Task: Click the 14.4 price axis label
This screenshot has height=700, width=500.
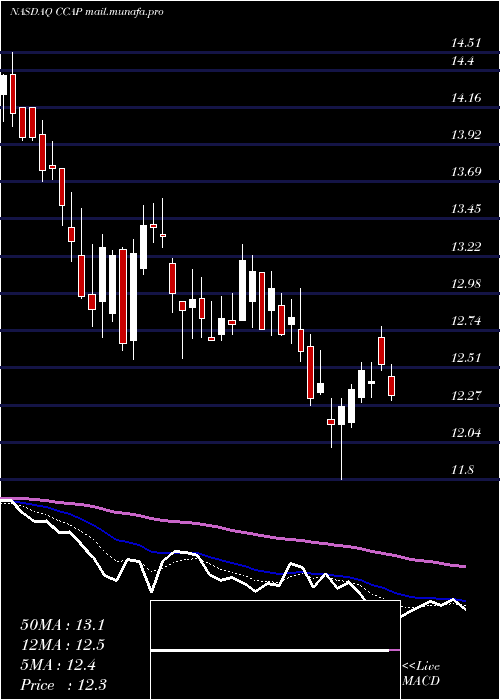Action: point(462,61)
